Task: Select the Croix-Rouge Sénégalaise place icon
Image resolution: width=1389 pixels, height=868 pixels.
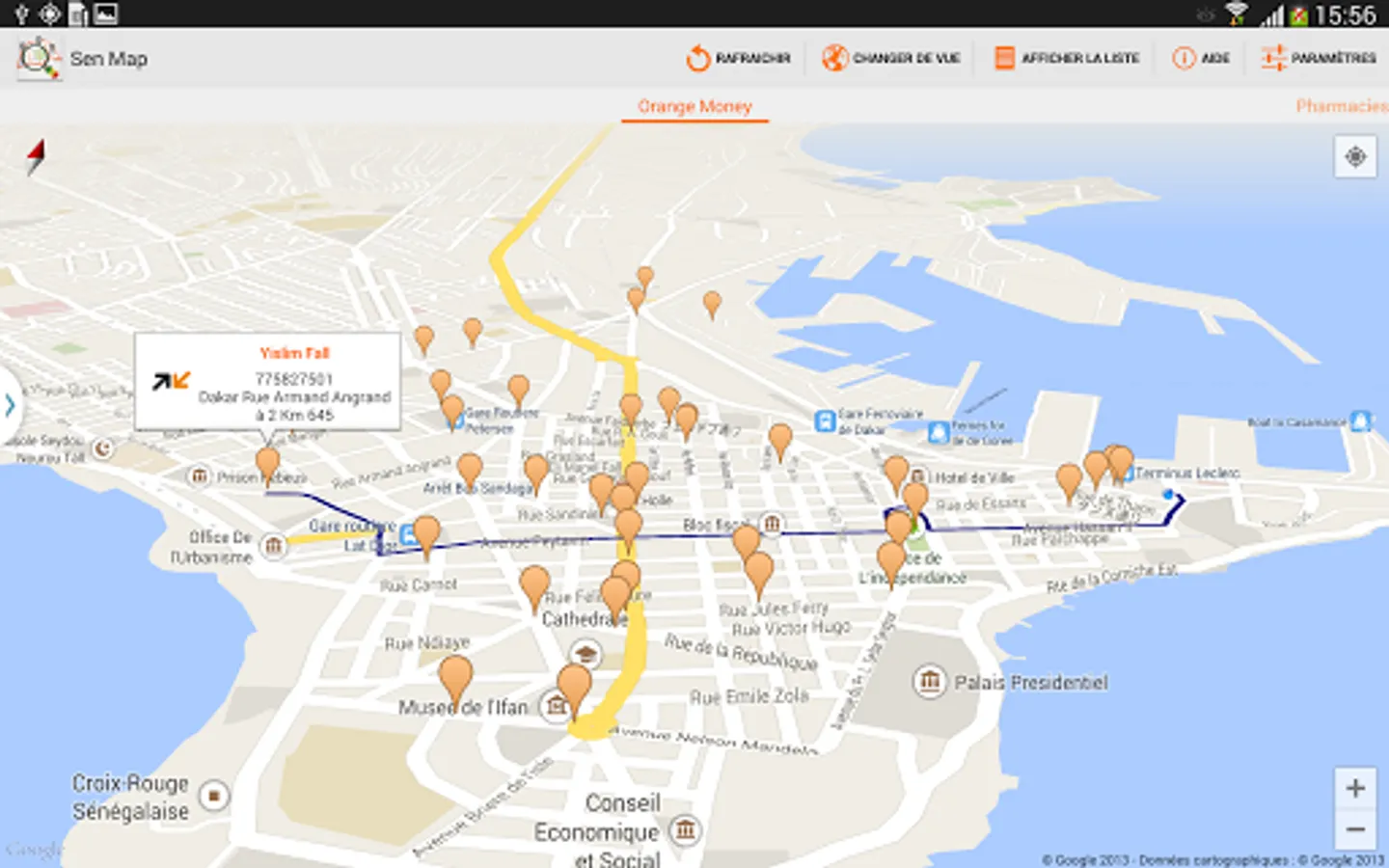Action: 214,796
